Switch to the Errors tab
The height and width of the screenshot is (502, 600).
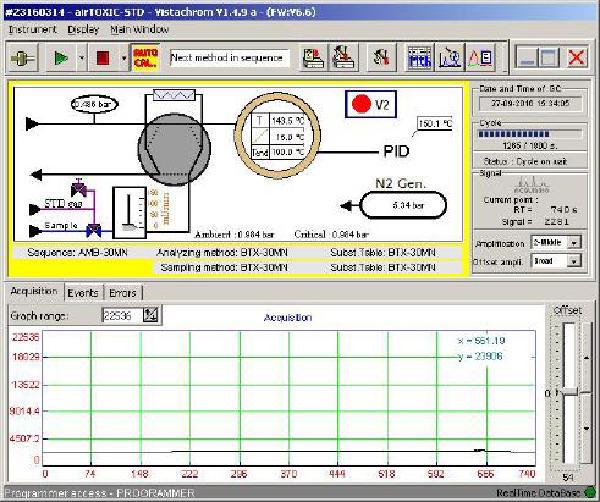click(x=121, y=293)
